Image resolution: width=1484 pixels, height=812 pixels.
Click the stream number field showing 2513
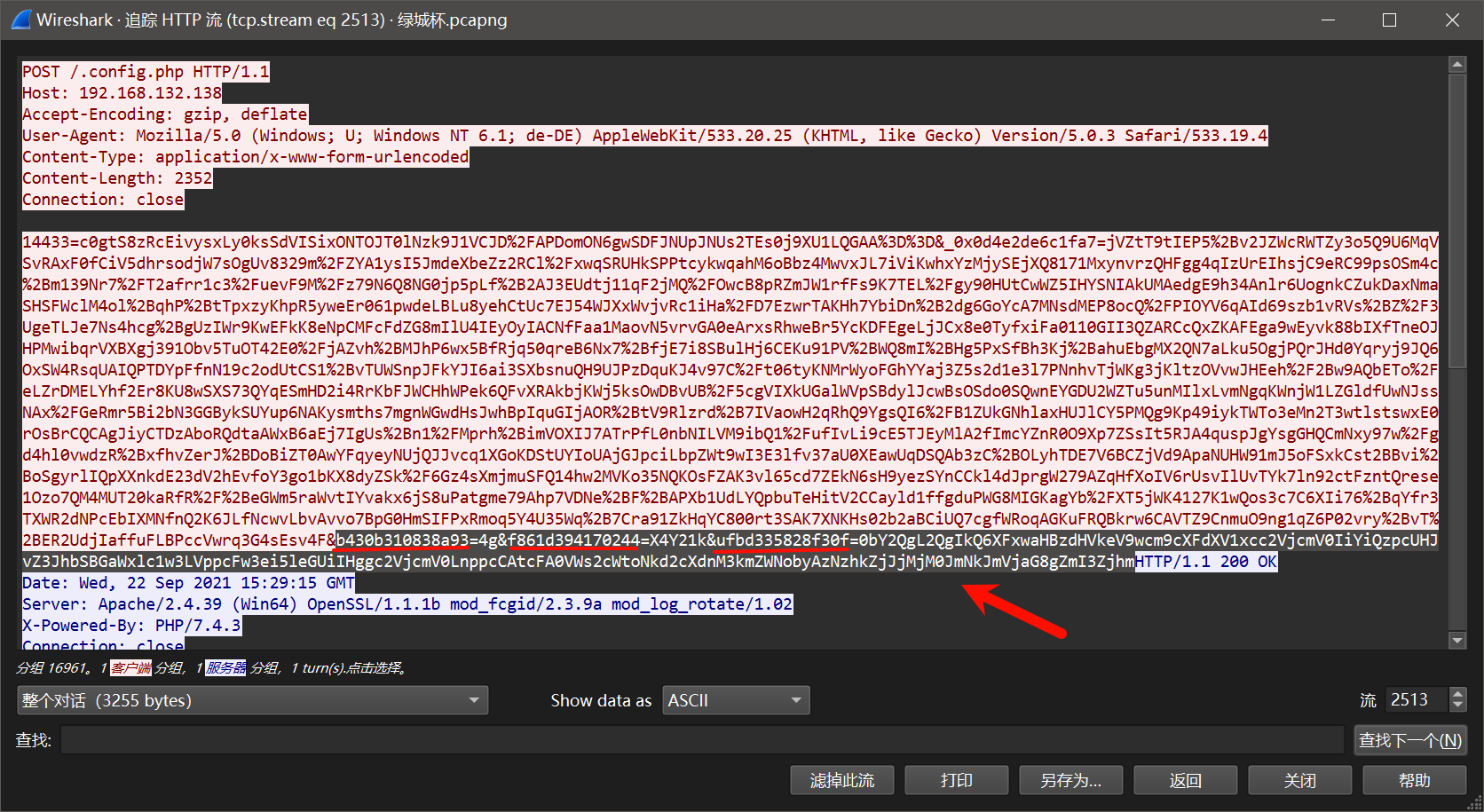(1415, 700)
